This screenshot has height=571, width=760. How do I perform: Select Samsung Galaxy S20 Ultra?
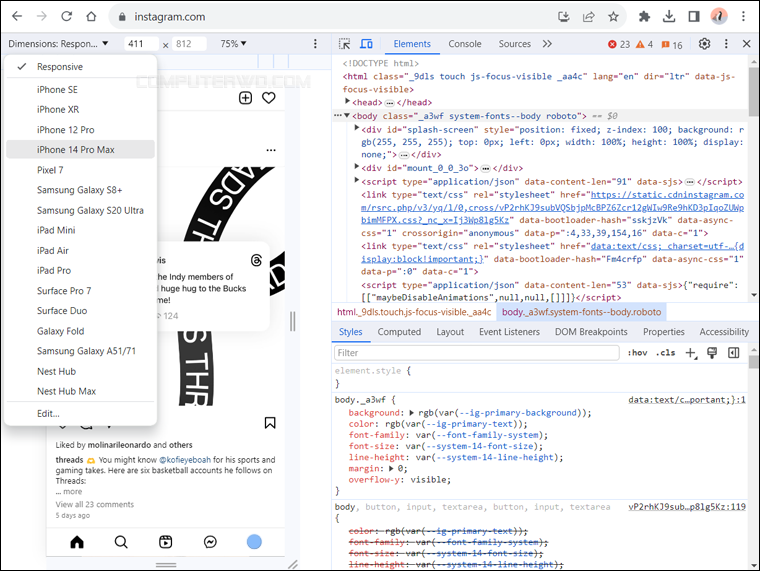[80, 210]
